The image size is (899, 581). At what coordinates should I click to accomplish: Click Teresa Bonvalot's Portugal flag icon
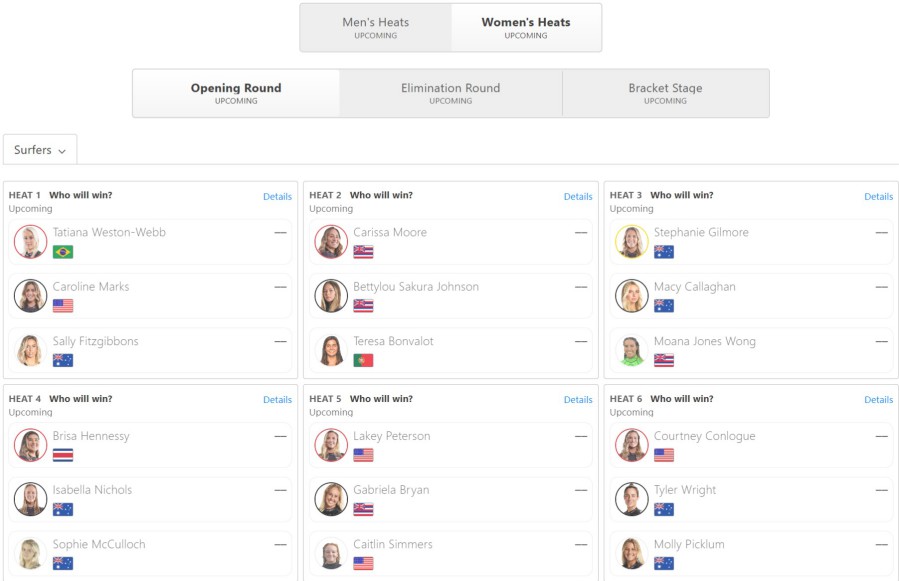tap(363, 360)
